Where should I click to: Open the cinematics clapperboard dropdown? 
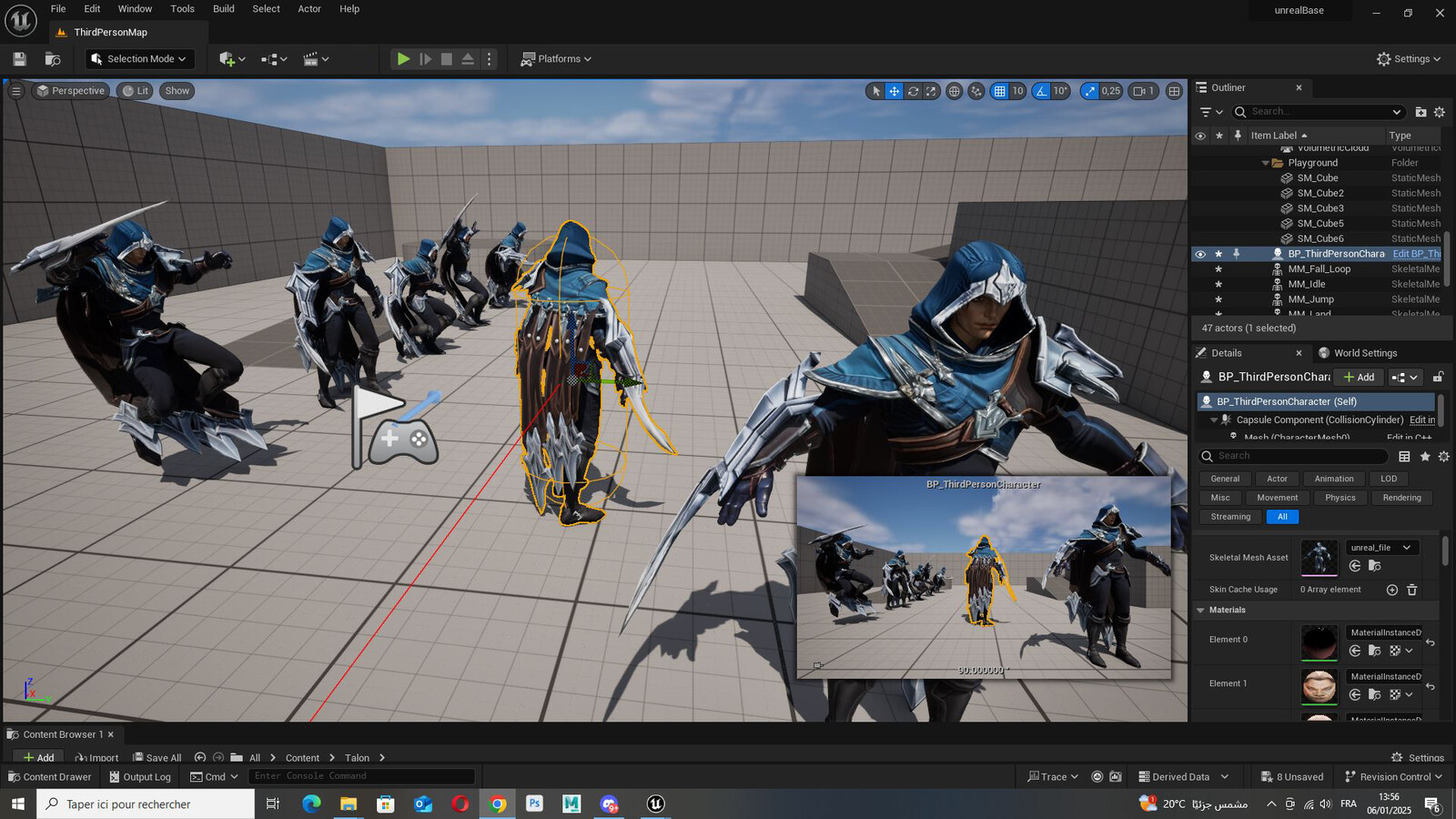(316, 59)
